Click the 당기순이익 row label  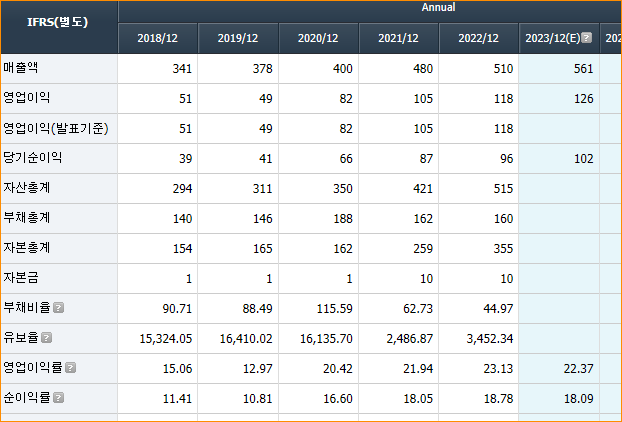[x=33, y=158]
